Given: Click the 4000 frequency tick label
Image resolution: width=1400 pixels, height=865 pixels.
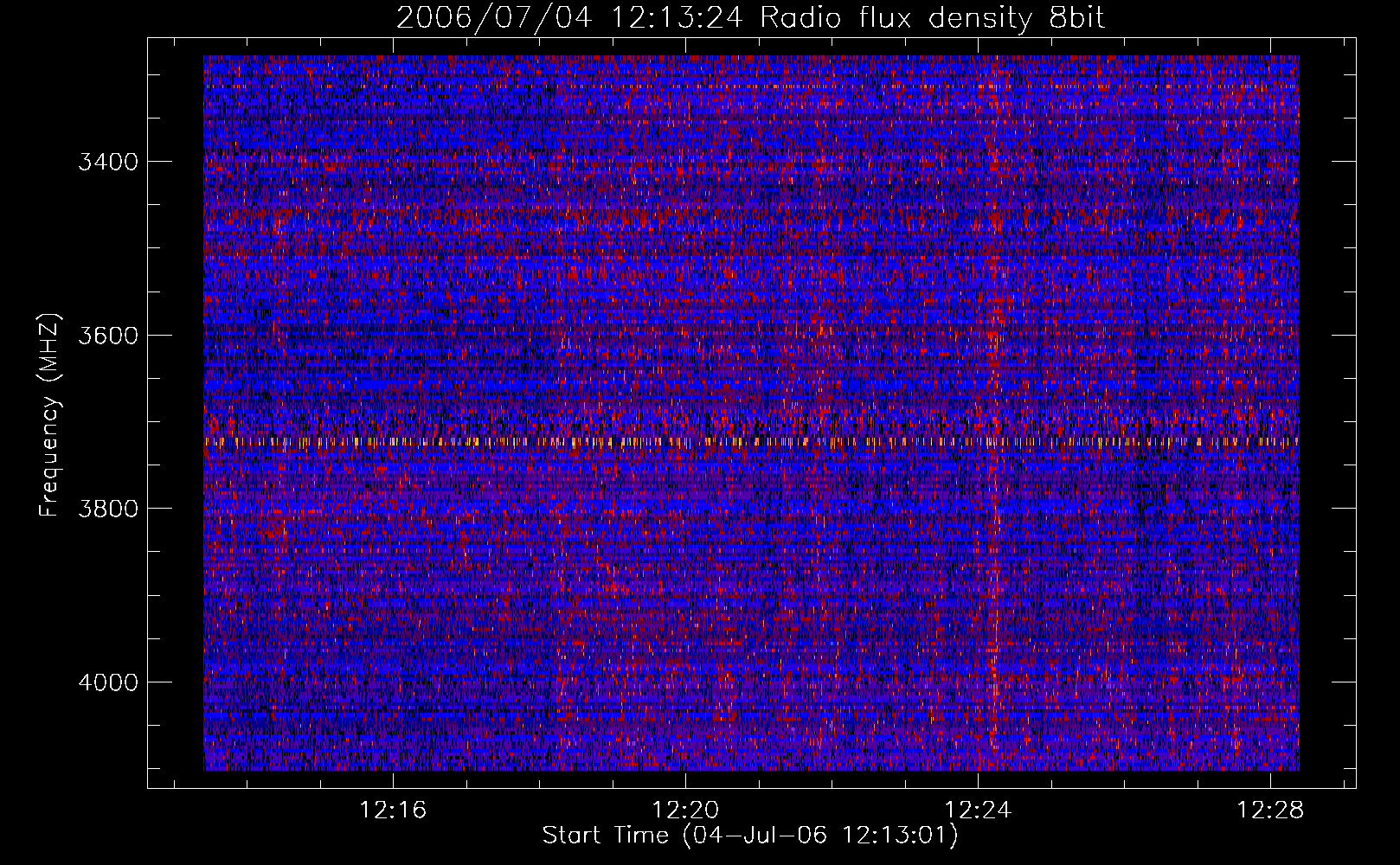Looking at the screenshot, I should click(108, 682).
